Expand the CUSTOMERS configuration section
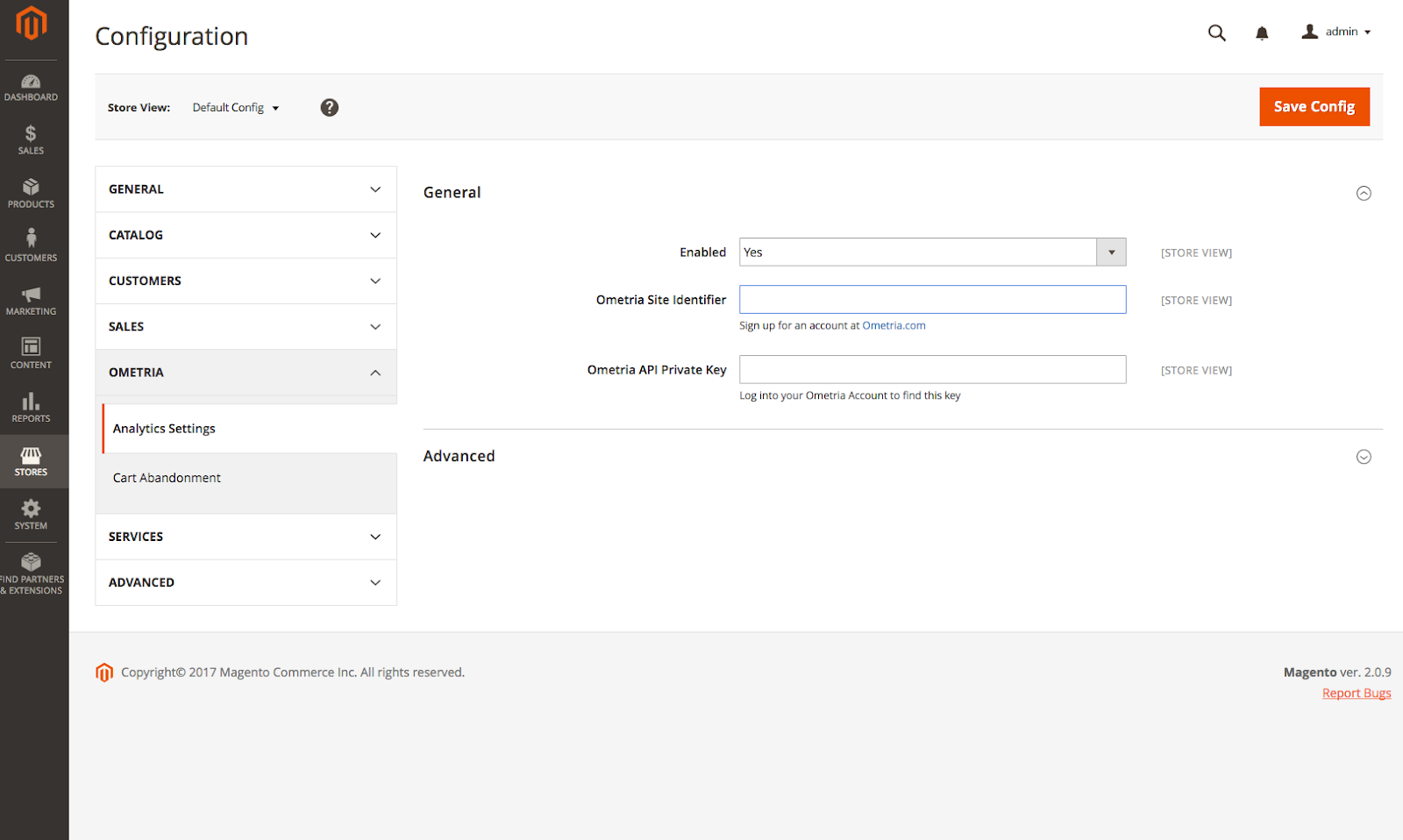Viewport: 1403px width, 840px height. (x=246, y=281)
